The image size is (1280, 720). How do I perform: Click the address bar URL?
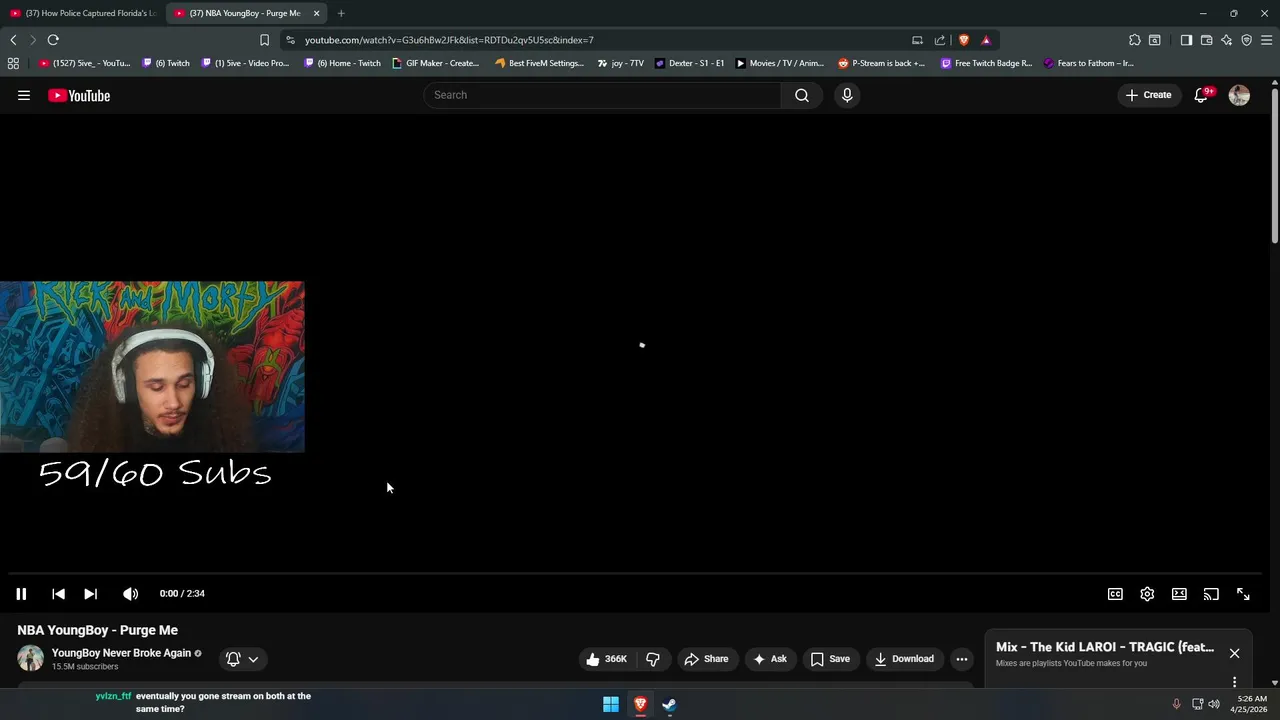click(x=449, y=40)
